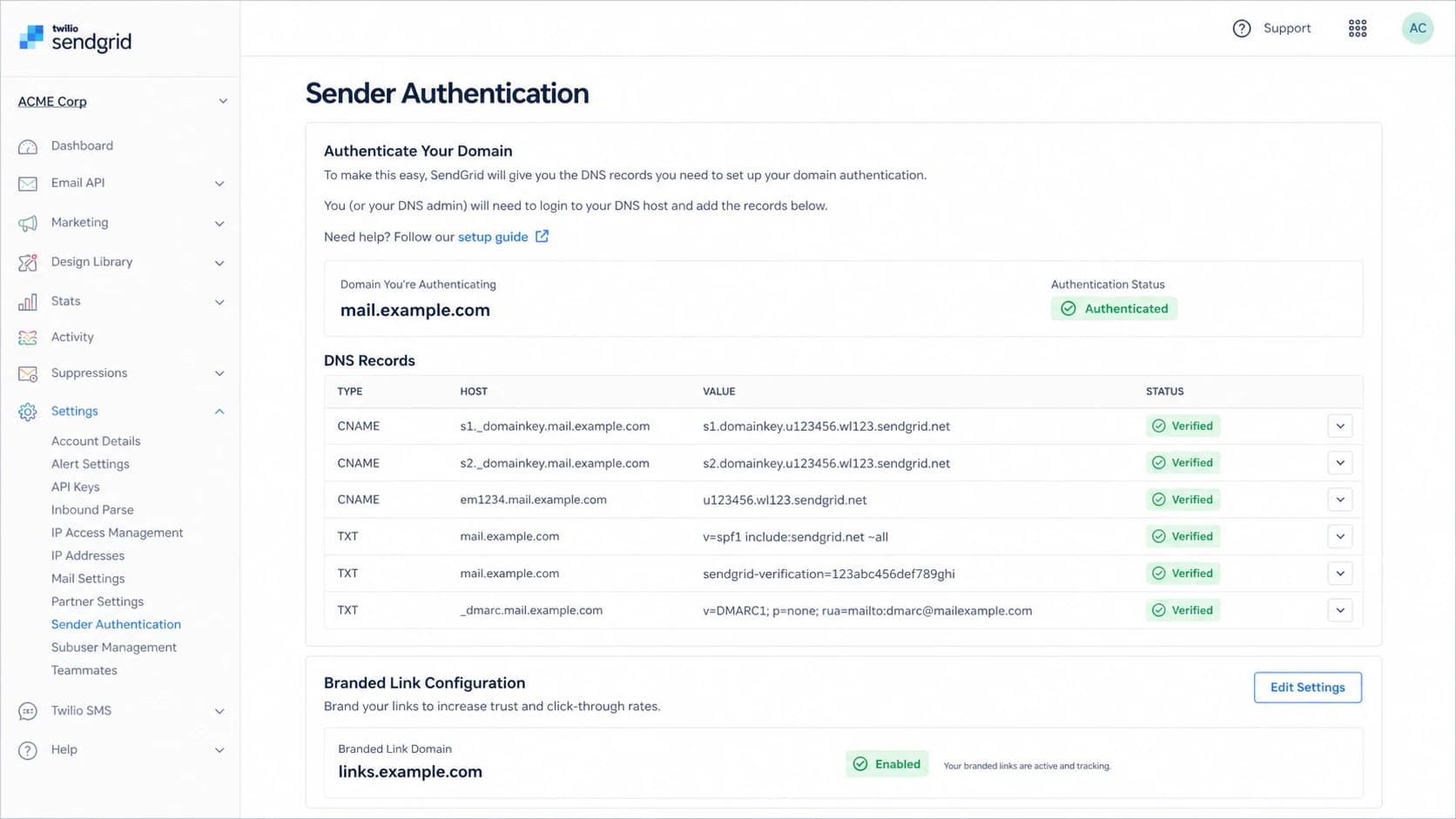
Task: Click the links.example.com branded domain
Action: pos(410,772)
